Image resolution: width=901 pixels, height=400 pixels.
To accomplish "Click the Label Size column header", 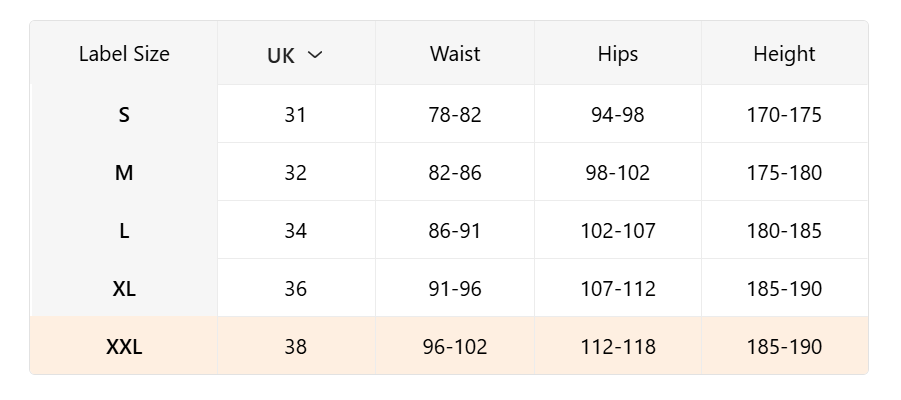I will click(124, 54).
